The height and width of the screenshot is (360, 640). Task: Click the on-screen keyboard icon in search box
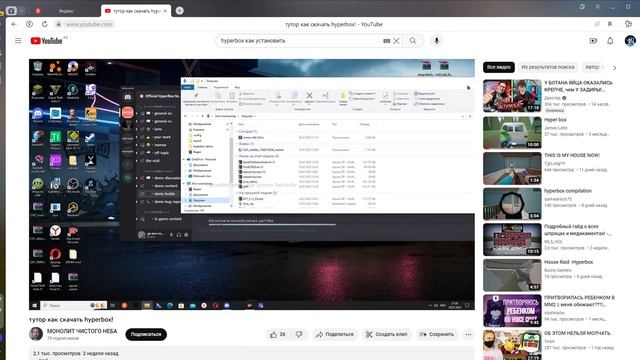[x=386, y=41]
